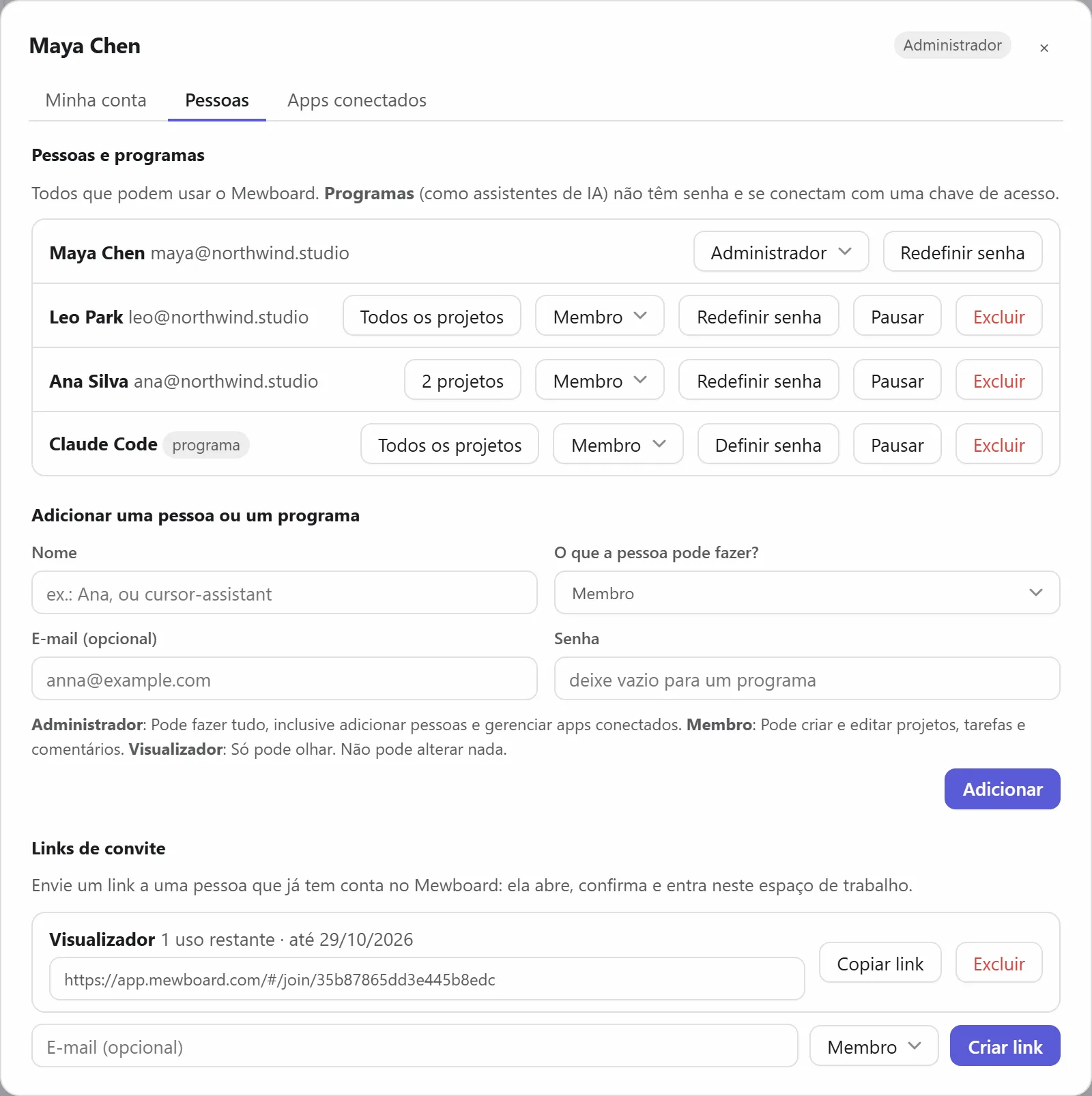Pause Leo Park's account
The image size is (1092, 1096).
click(x=897, y=316)
